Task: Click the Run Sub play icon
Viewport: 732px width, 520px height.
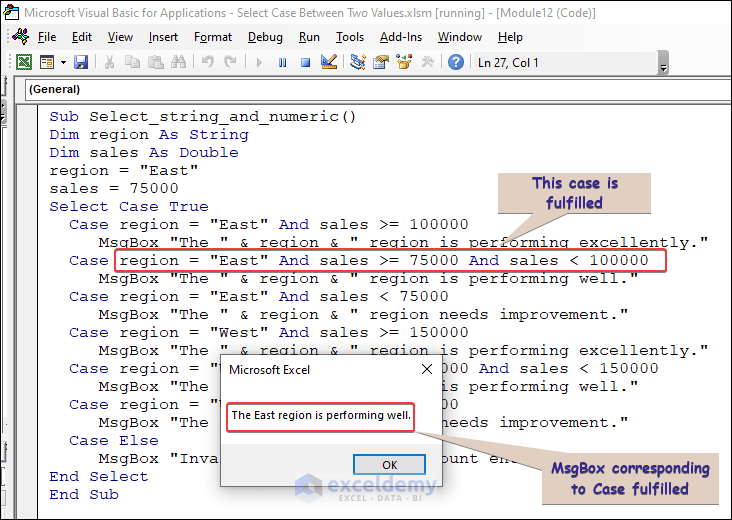Action: pos(259,62)
